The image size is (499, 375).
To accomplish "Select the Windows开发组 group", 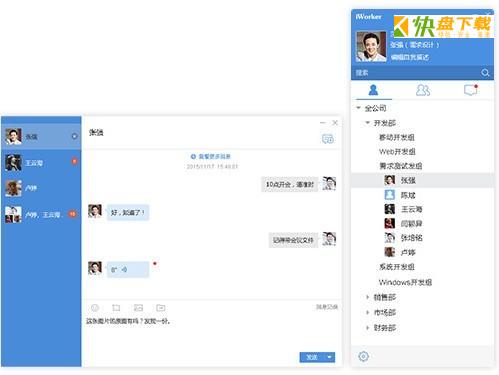I will pos(405,282).
